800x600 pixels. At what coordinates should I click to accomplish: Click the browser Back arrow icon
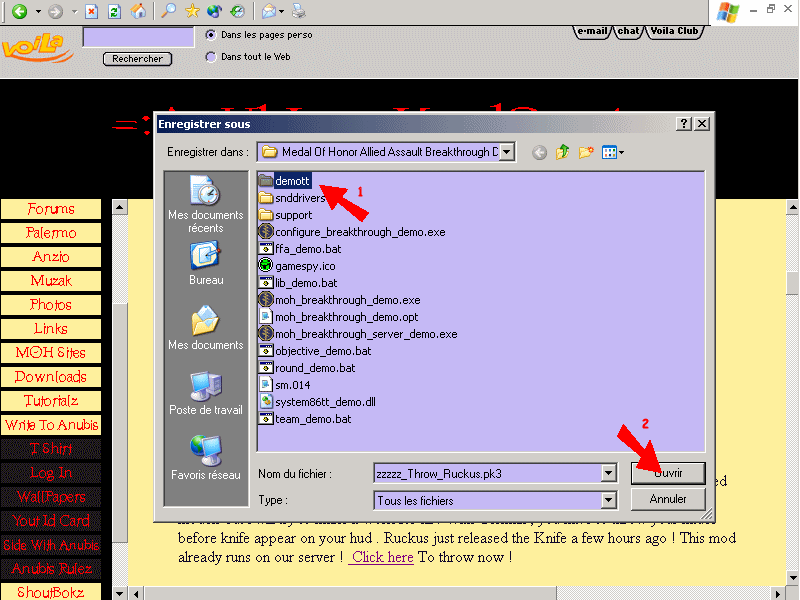click(x=20, y=11)
